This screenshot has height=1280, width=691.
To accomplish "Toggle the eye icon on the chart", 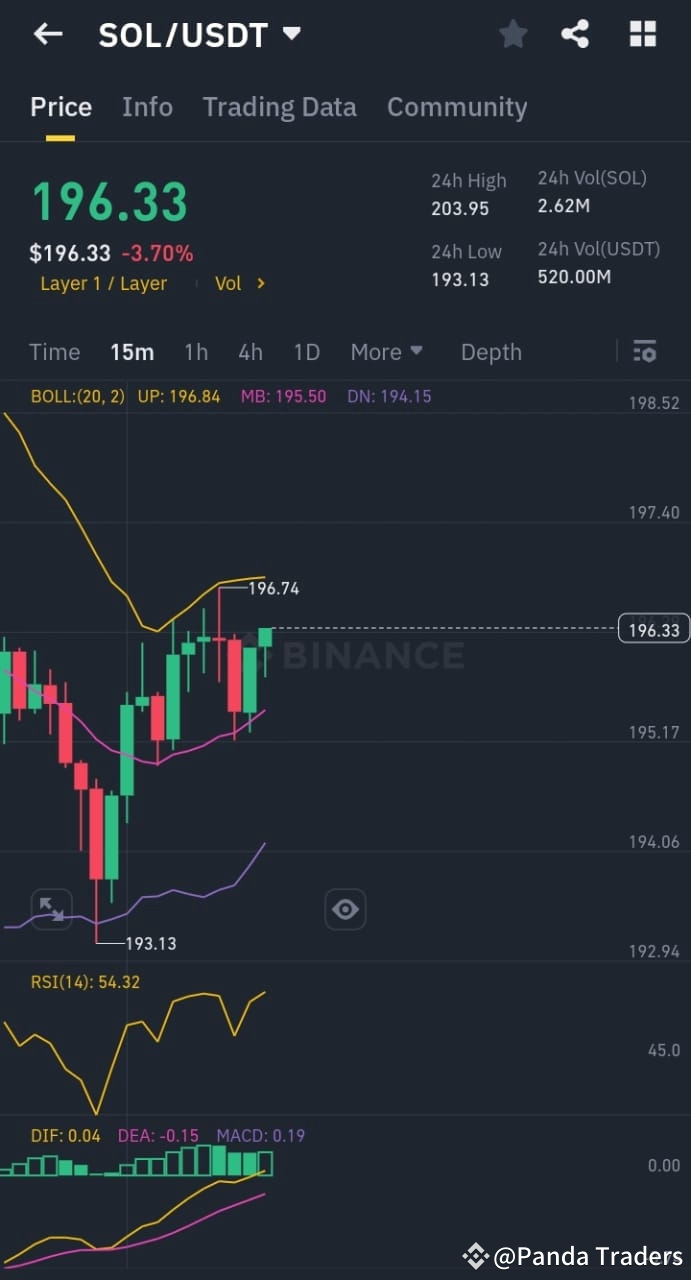I will click(x=345, y=909).
